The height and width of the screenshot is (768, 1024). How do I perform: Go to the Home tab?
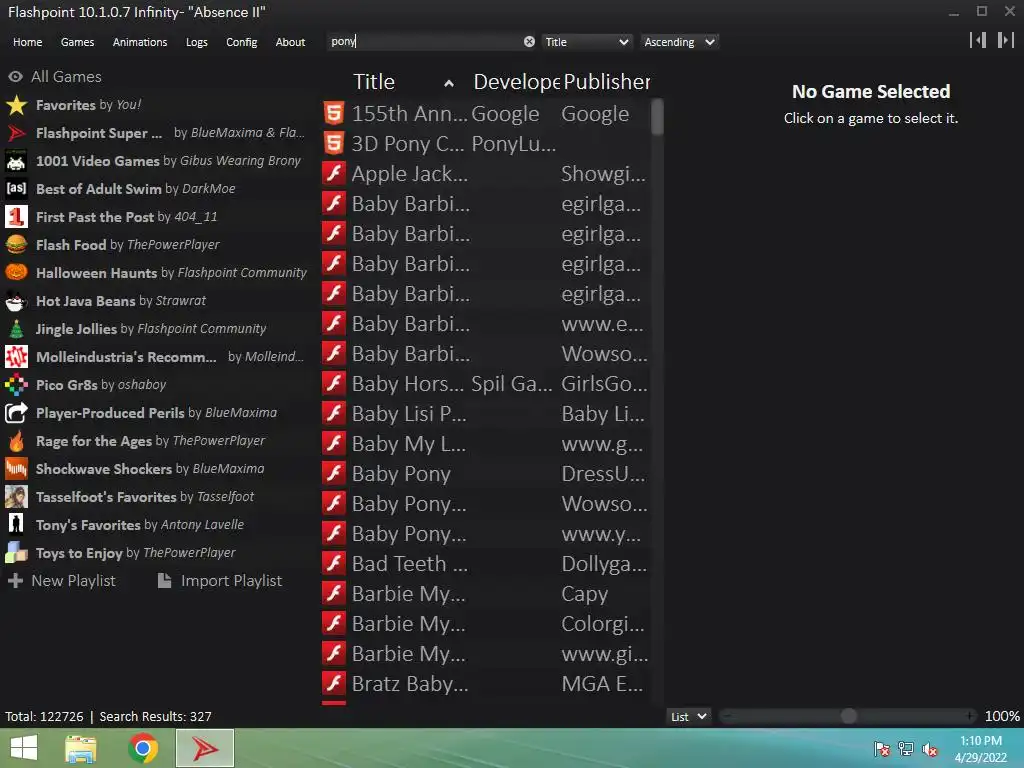pos(27,42)
